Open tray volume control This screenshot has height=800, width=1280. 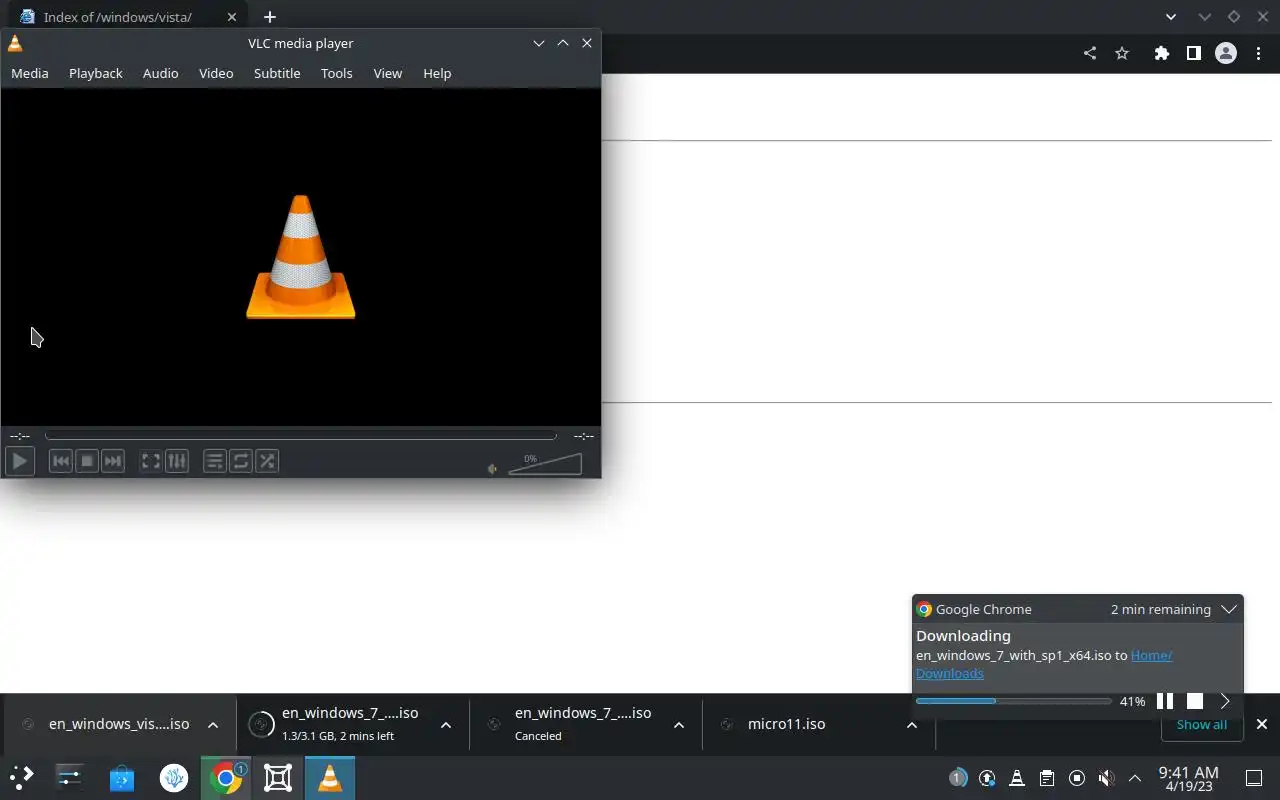[1106, 777]
